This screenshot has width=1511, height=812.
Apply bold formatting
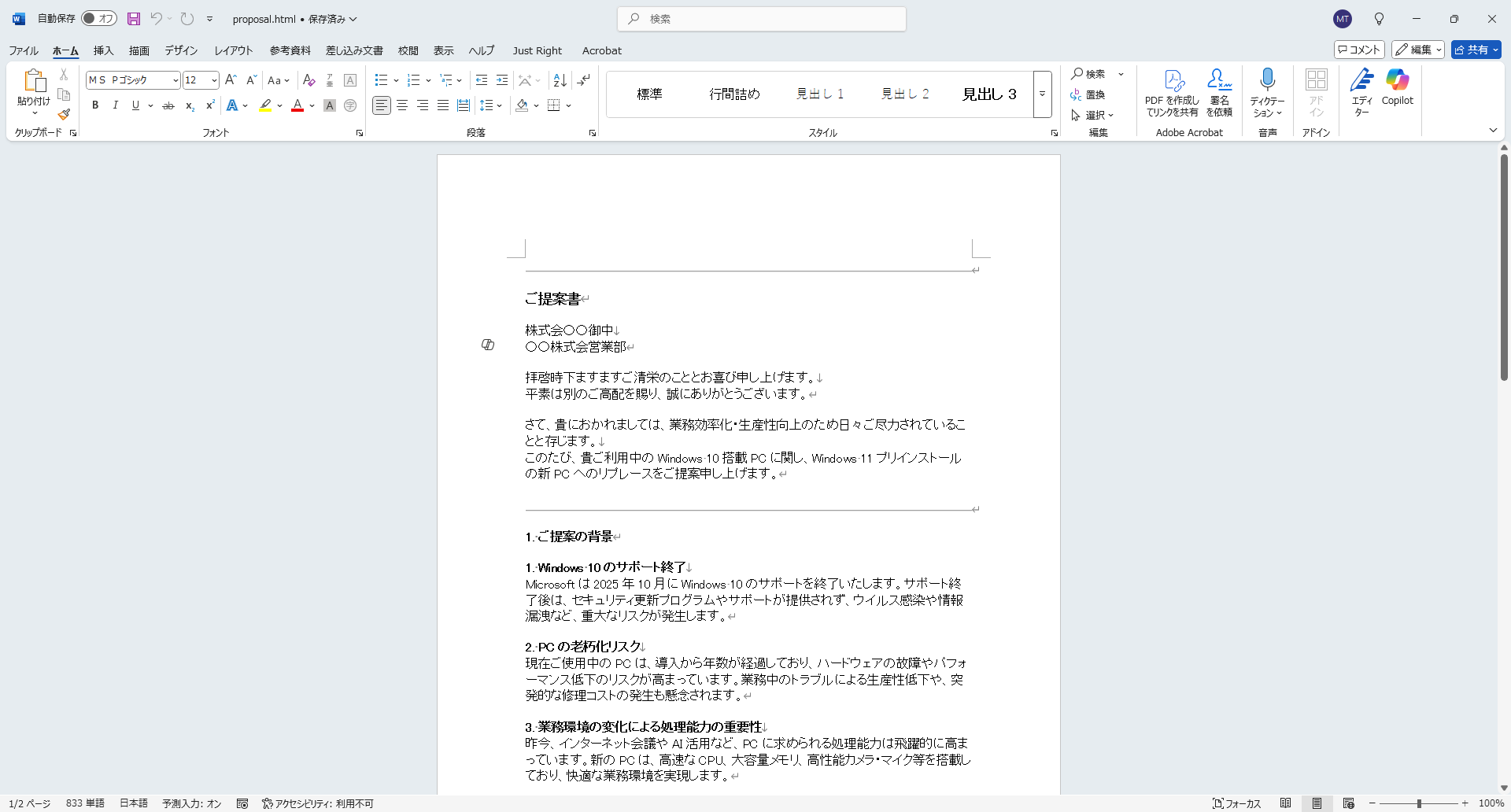(94, 105)
